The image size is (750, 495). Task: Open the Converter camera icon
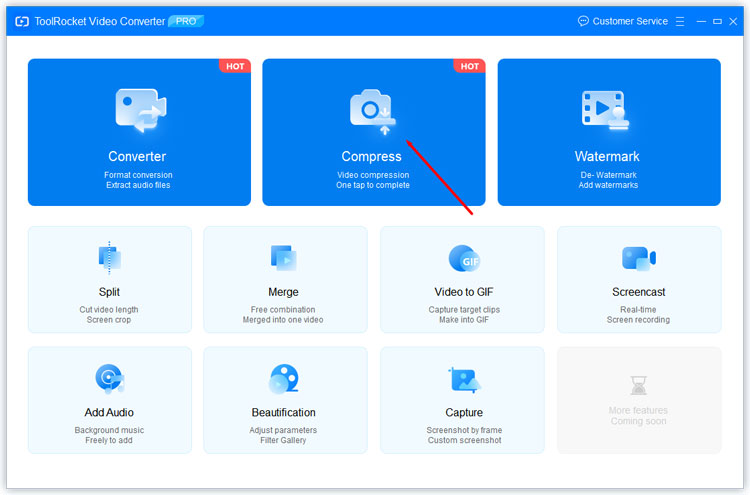point(141,110)
